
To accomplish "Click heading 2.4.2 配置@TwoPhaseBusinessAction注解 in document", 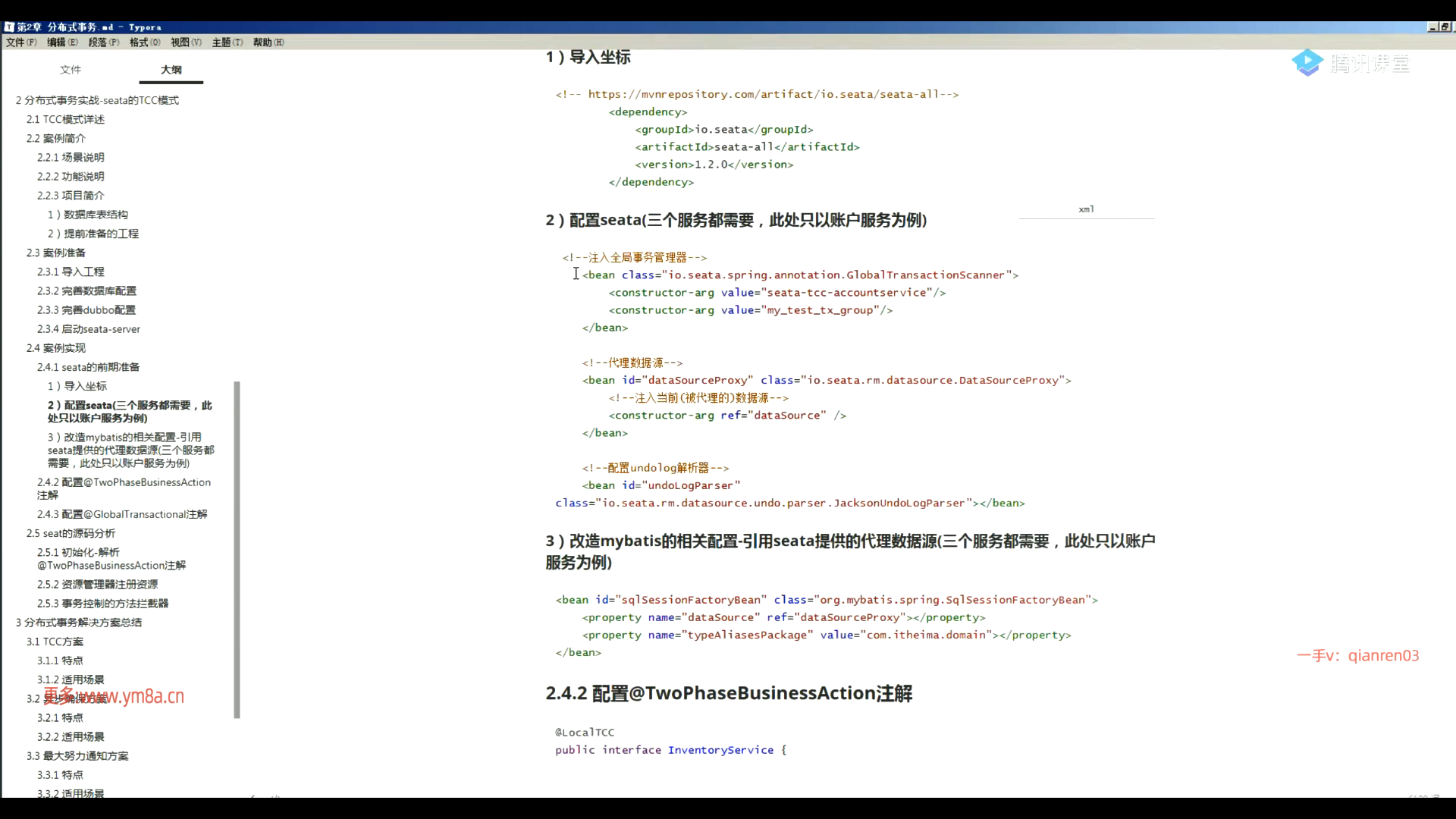I will pyautogui.click(x=729, y=693).
